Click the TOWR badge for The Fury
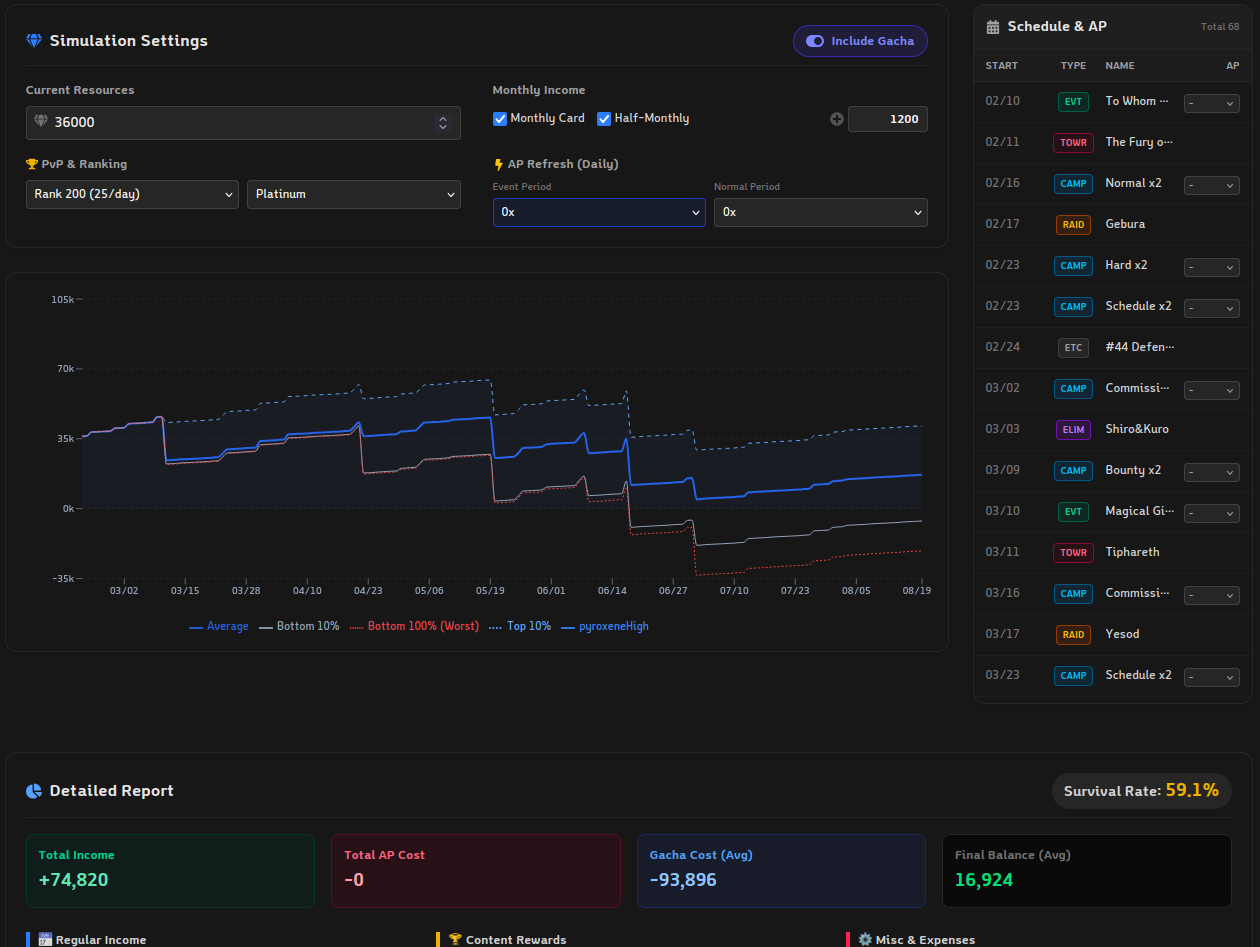Image resolution: width=1260 pixels, height=947 pixels. tap(1073, 143)
